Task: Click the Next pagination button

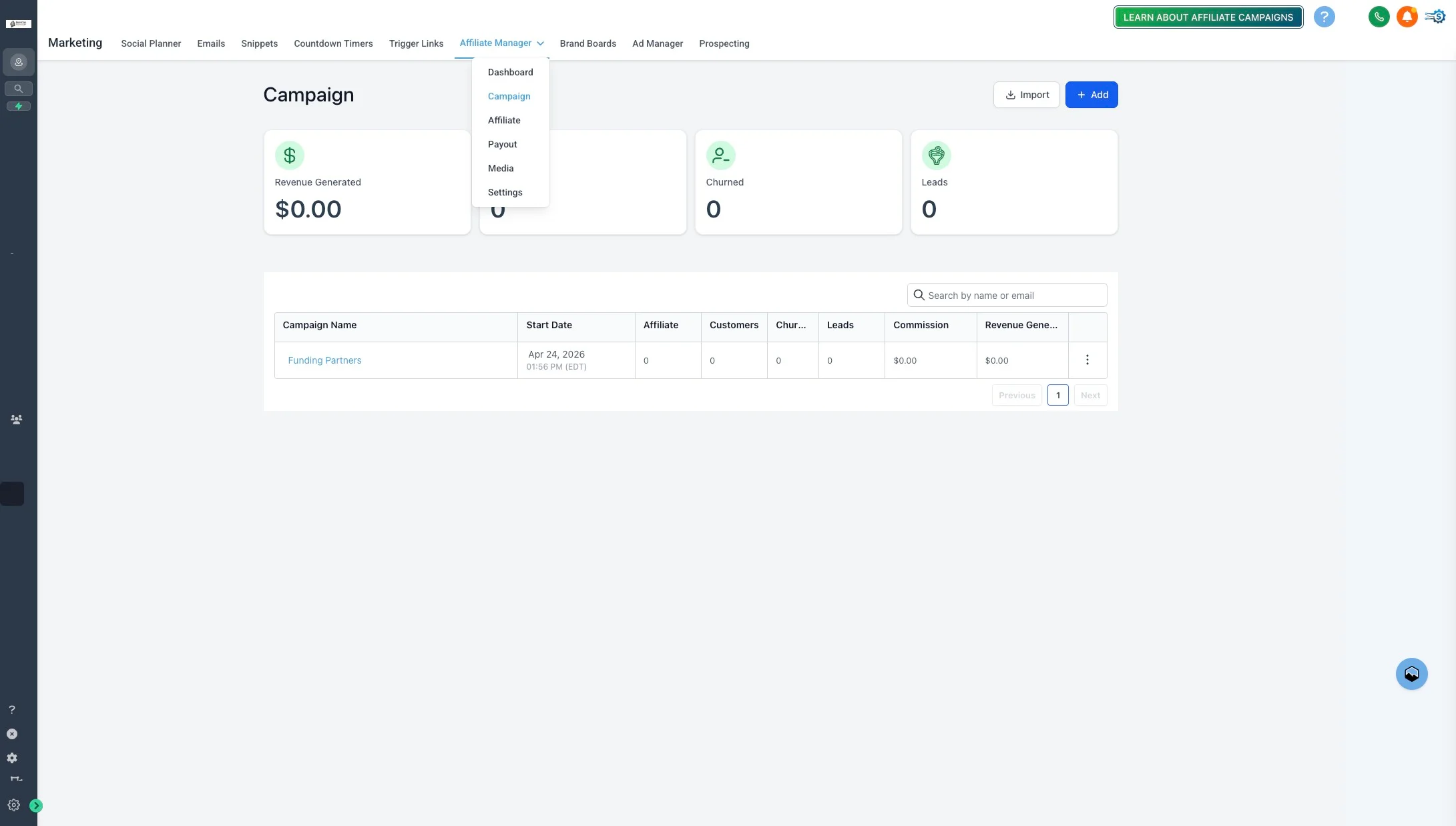Action: click(1090, 395)
